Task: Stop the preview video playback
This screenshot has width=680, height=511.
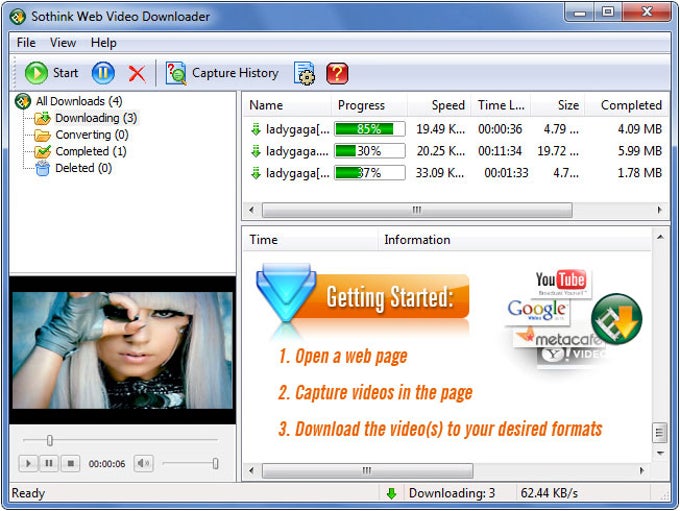Action: pos(70,463)
